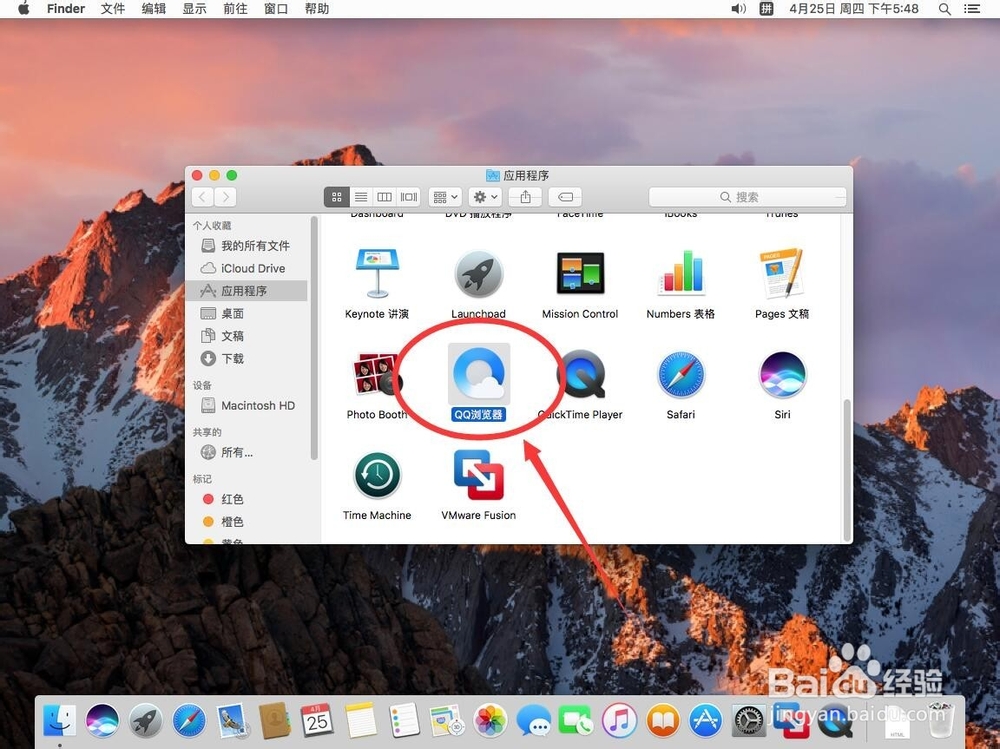This screenshot has height=749, width=1000.
Task: Open Safari compass in the Dock
Action: 189,721
